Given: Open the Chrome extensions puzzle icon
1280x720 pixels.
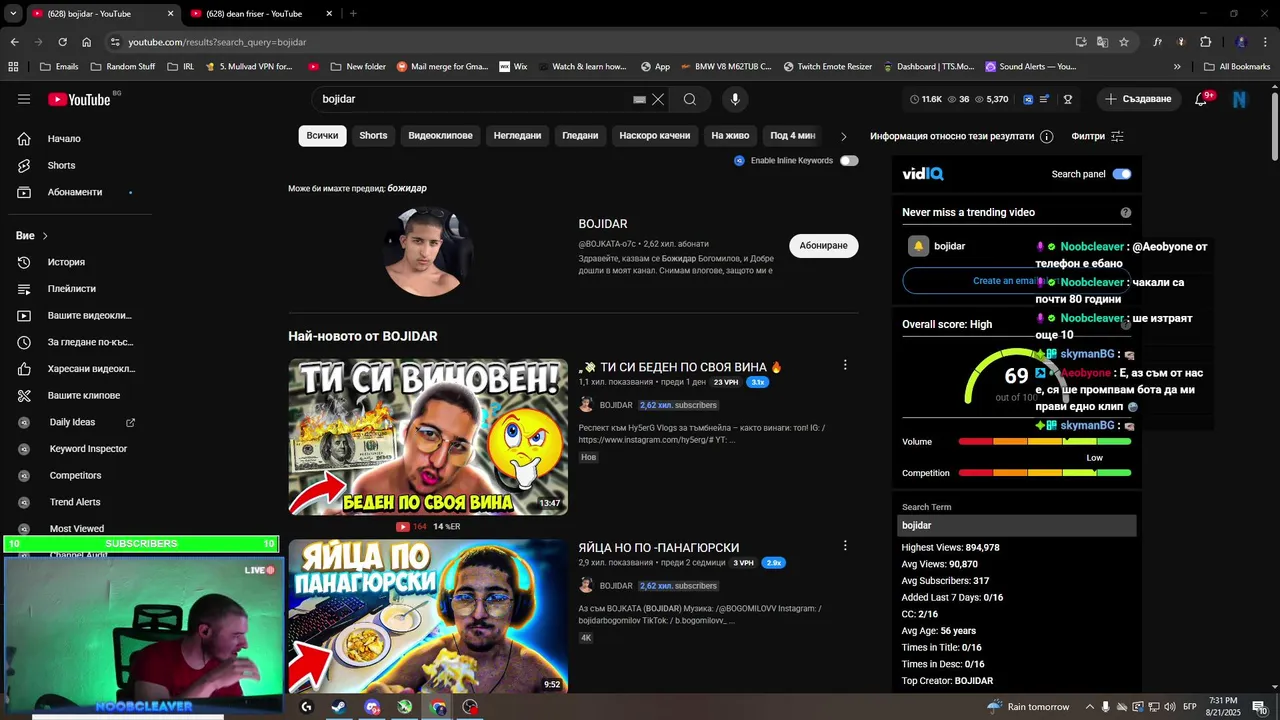Looking at the screenshot, I should tap(1206, 42).
